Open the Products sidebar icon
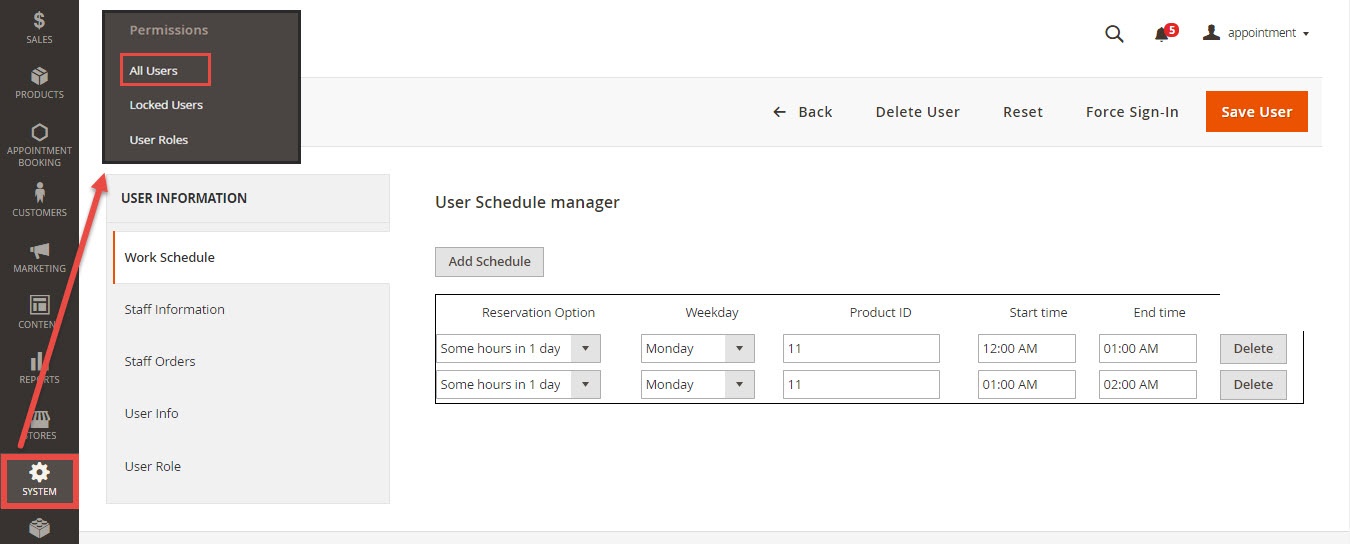This screenshot has height=544, width=1350. click(x=39, y=77)
